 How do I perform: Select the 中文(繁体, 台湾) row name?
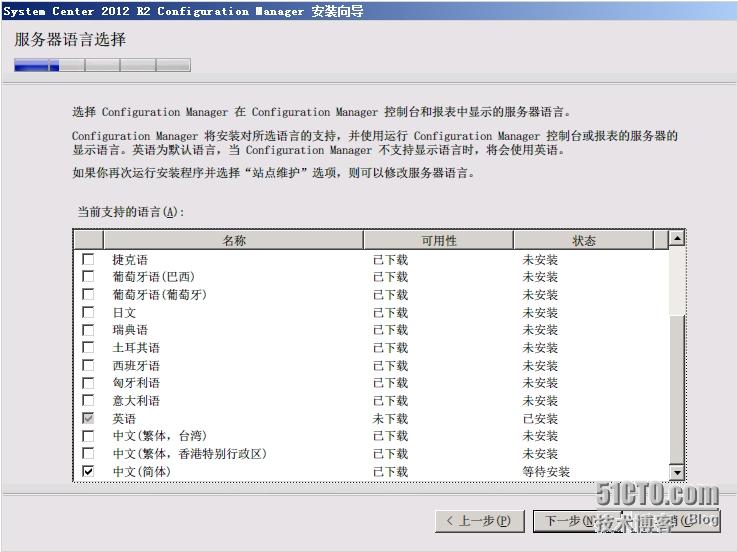[x=160, y=436]
